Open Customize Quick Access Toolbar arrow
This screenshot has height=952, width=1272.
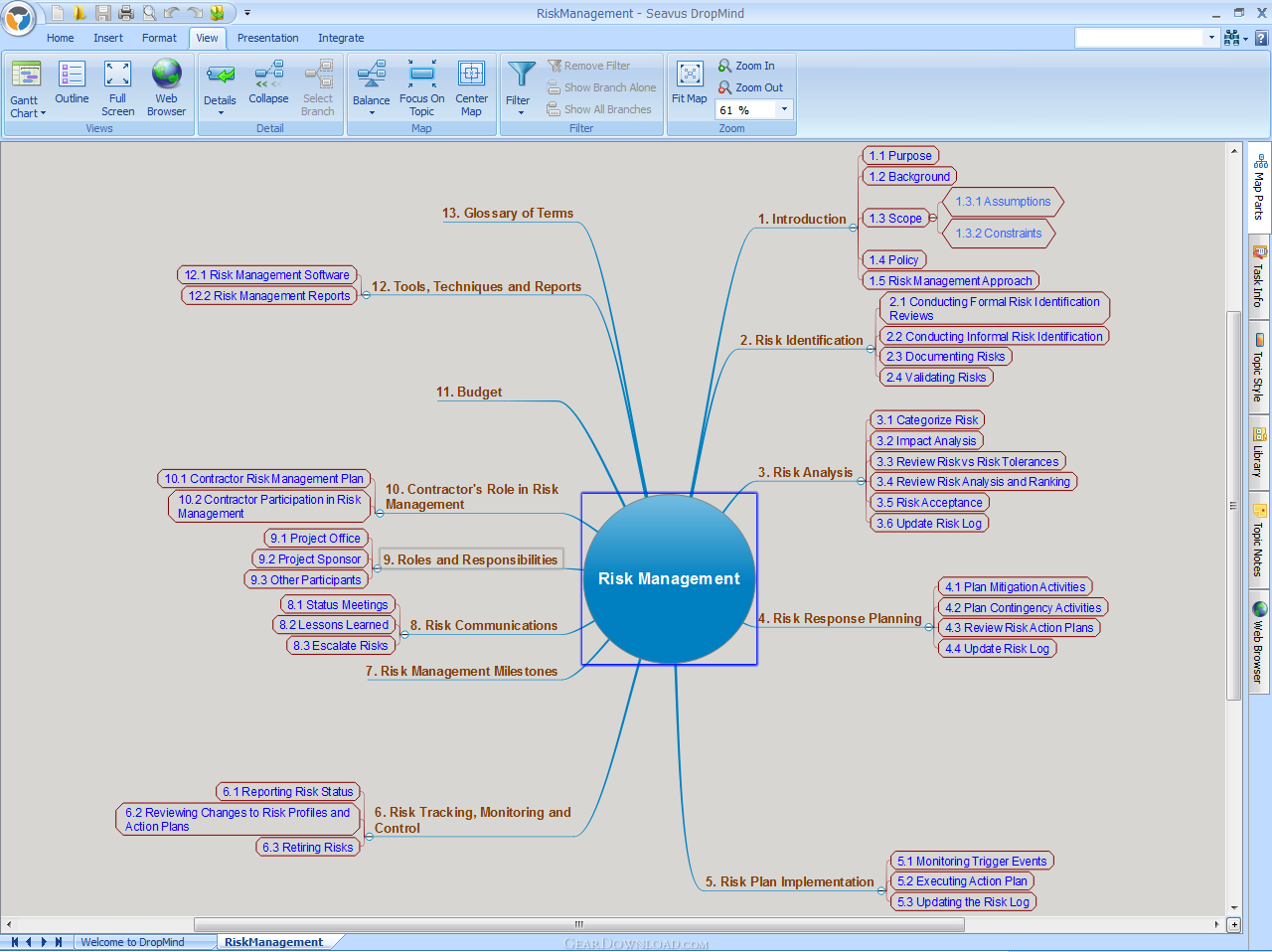(247, 13)
